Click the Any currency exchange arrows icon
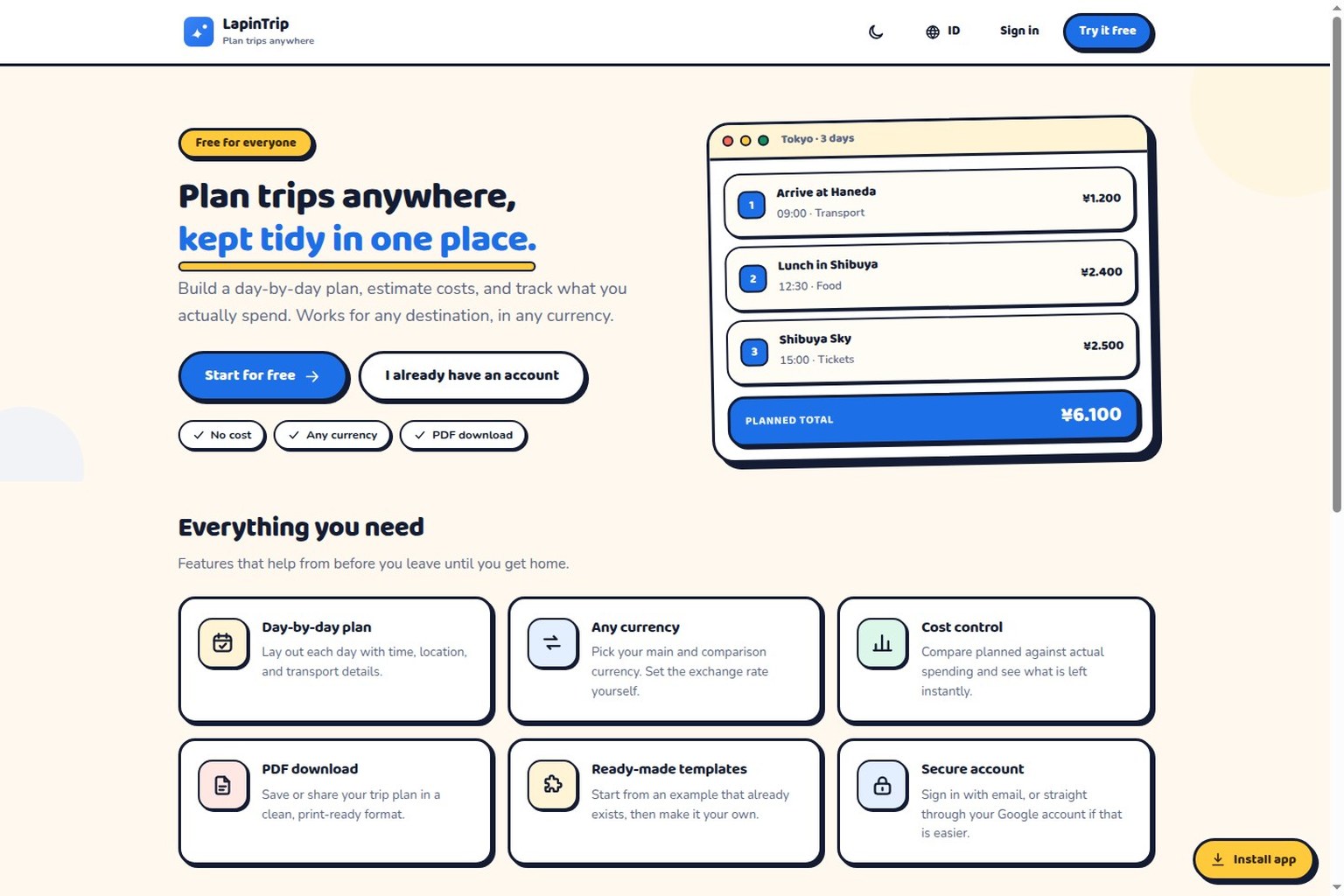 coord(552,643)
